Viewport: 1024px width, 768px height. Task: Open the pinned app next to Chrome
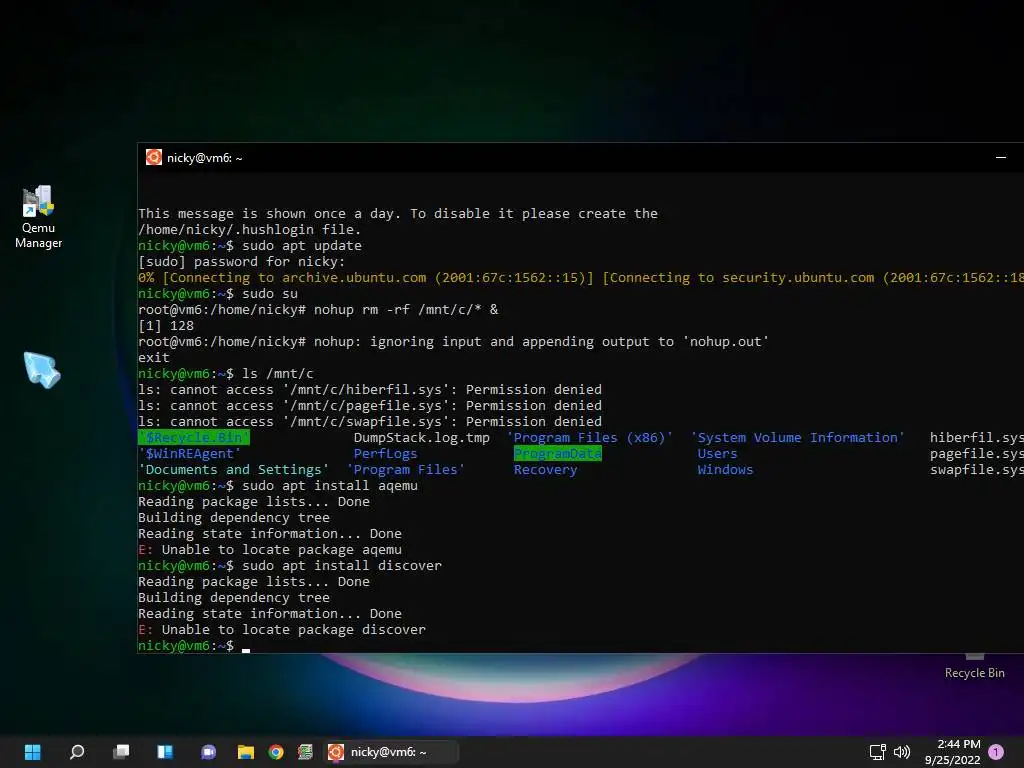click(x=305, y=752)
